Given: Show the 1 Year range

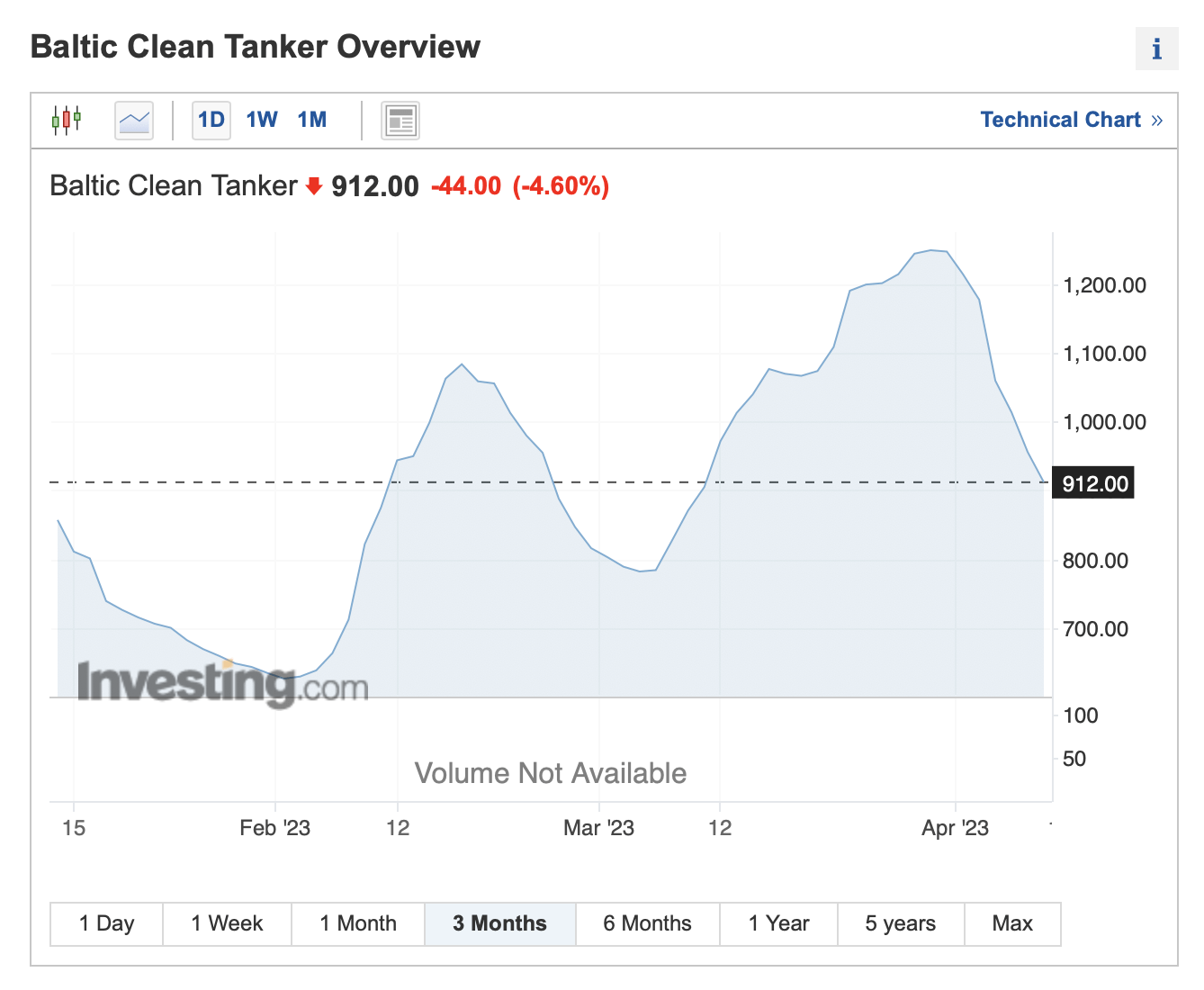Looking at the screenshot, I should click(779, 923).
